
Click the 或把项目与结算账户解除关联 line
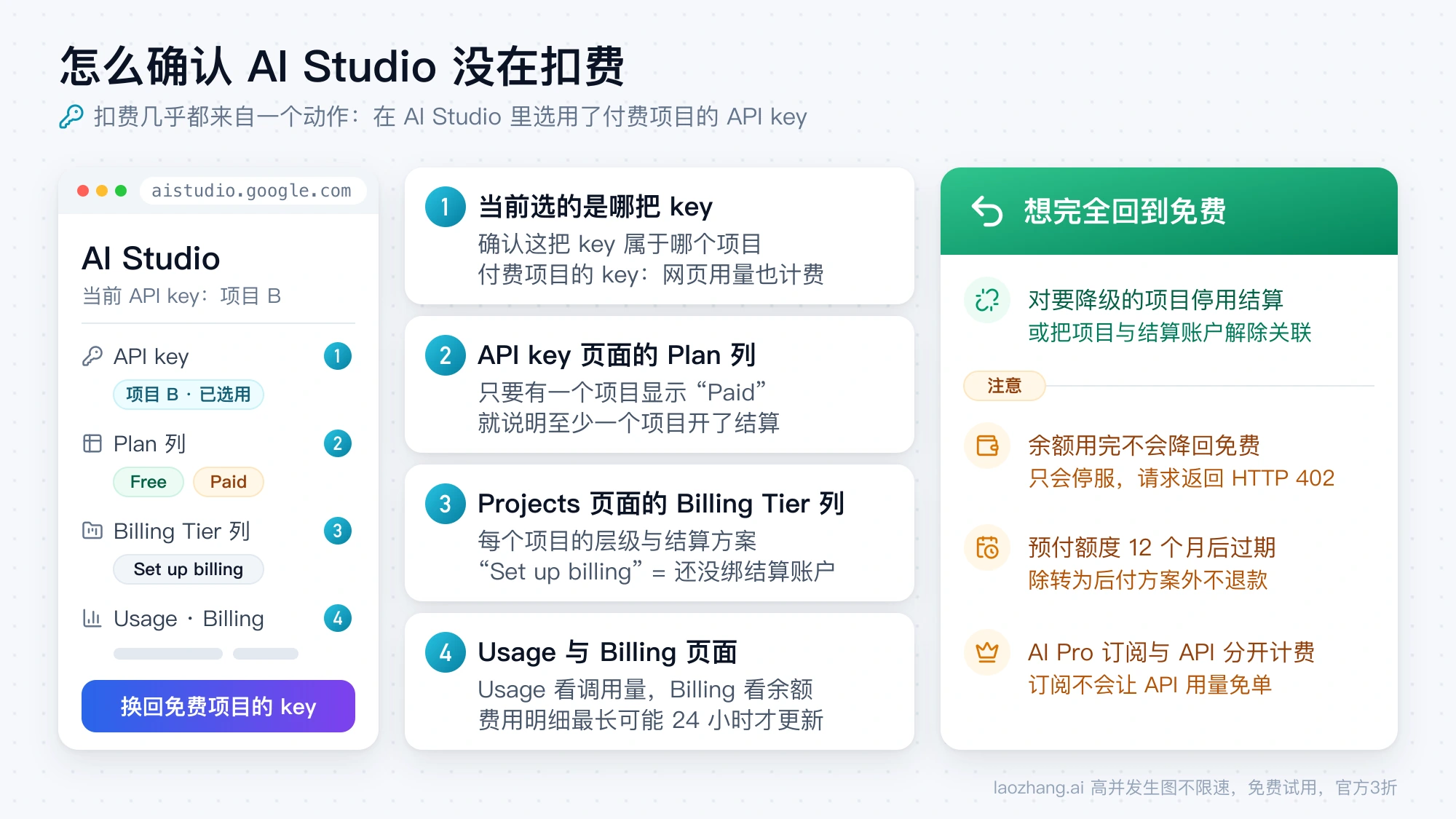(x=1170, y=333)
